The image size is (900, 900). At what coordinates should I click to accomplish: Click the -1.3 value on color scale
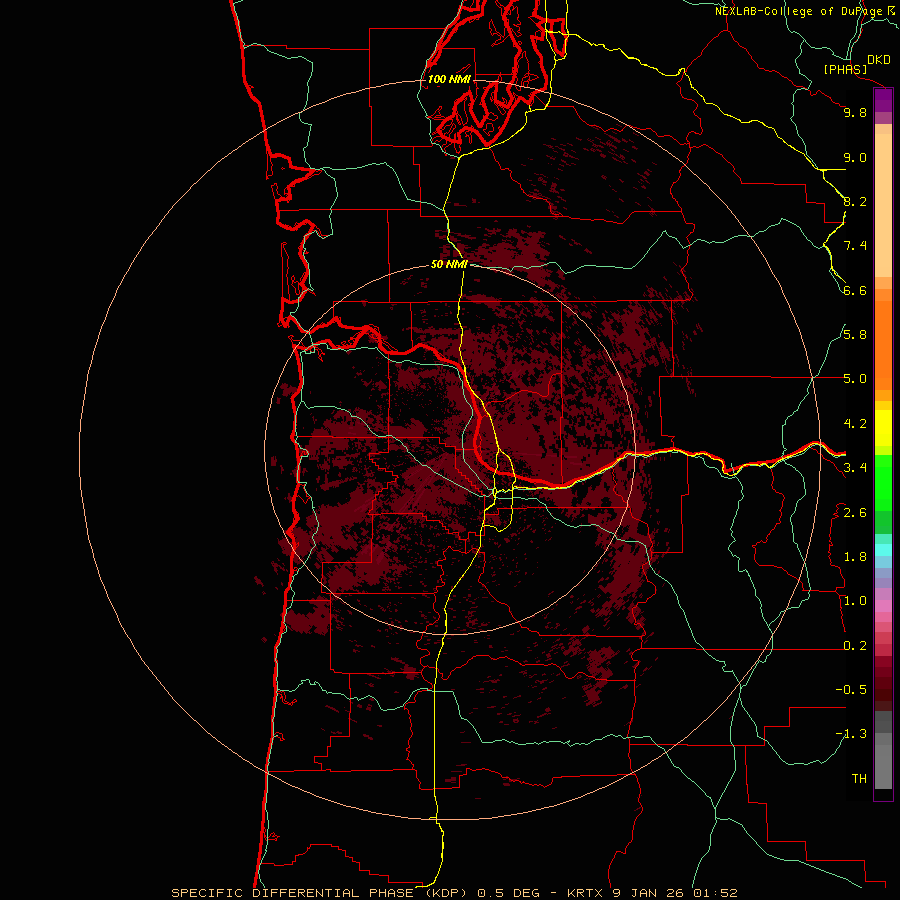pyautogui.click(x=851, y=734)
